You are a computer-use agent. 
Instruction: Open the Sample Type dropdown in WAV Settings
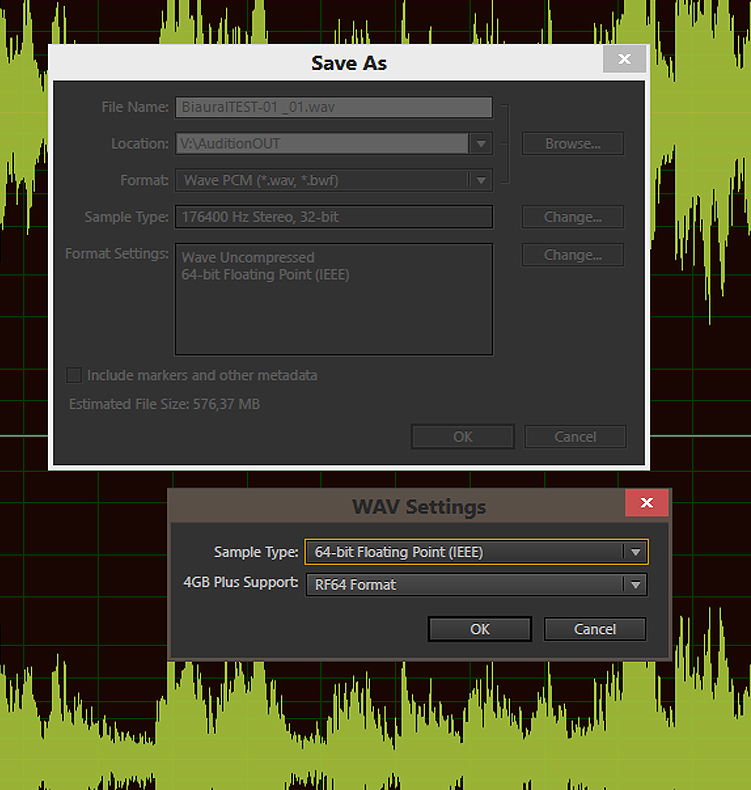[476, 552]
